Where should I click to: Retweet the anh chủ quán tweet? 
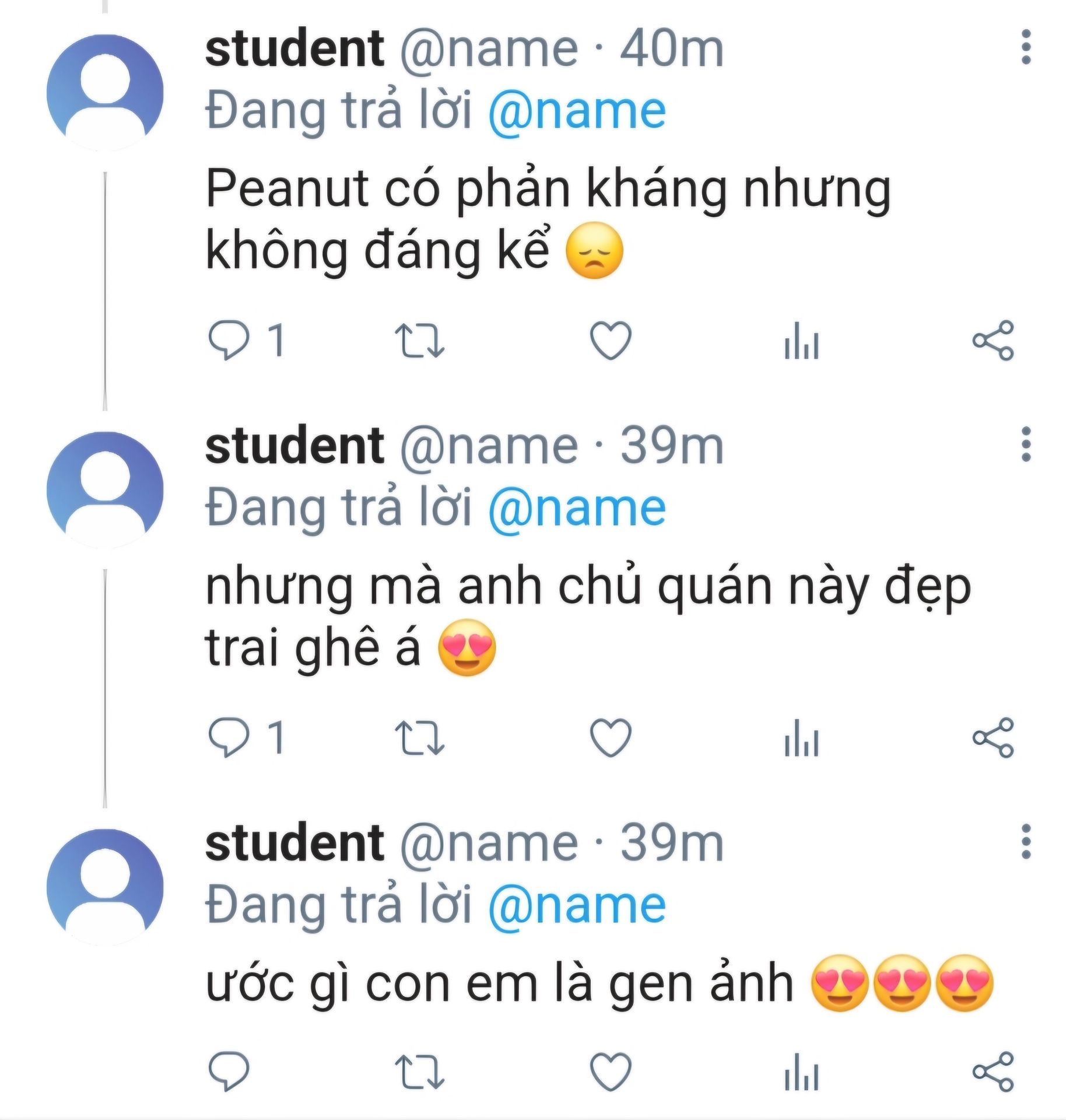pos(419,737)
